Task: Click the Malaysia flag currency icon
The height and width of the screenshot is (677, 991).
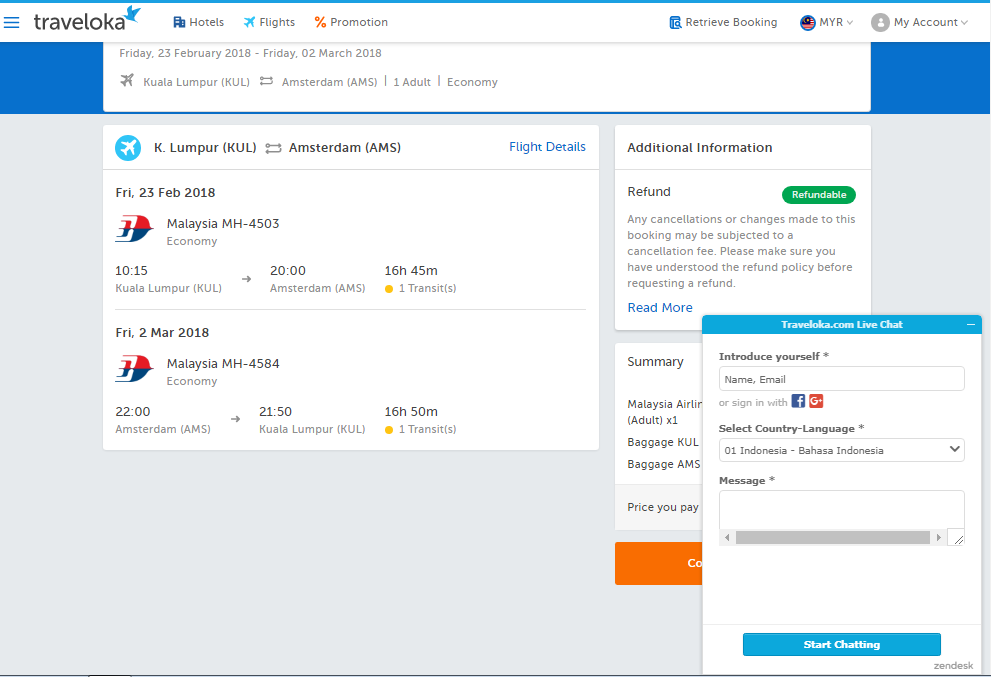Action: (x=808, y=23)
